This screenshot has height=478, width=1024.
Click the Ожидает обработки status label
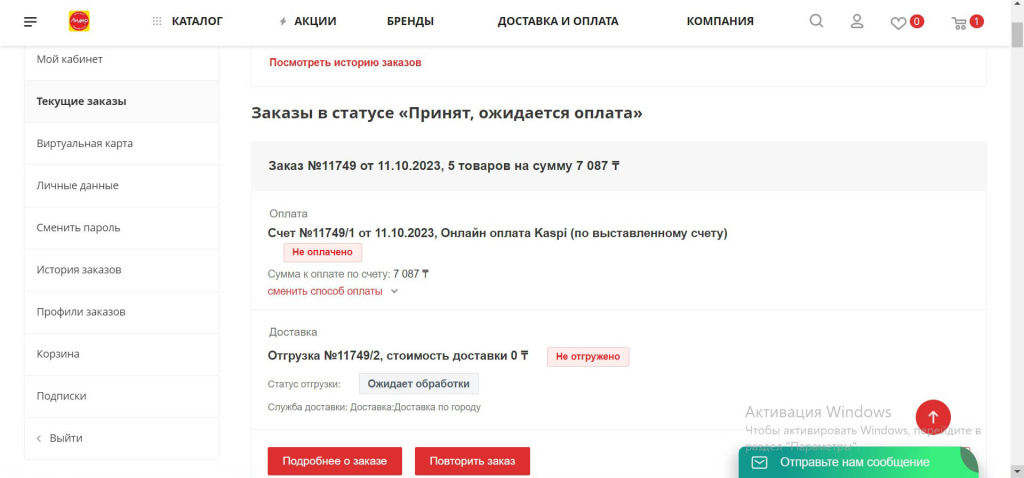click(x=419, y=384)
